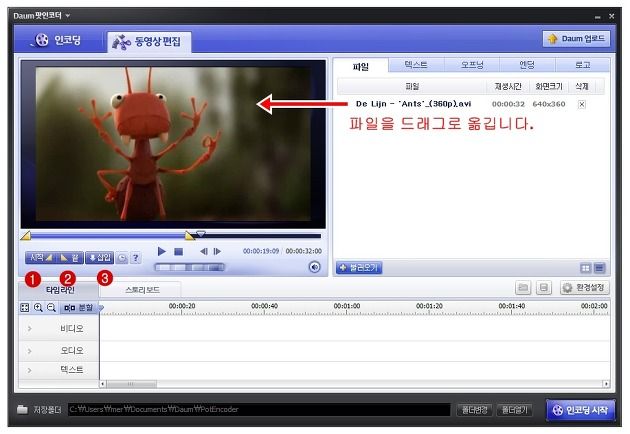Click the 저장폴더 folder icon
630x434 pixels.
(22, 409)
